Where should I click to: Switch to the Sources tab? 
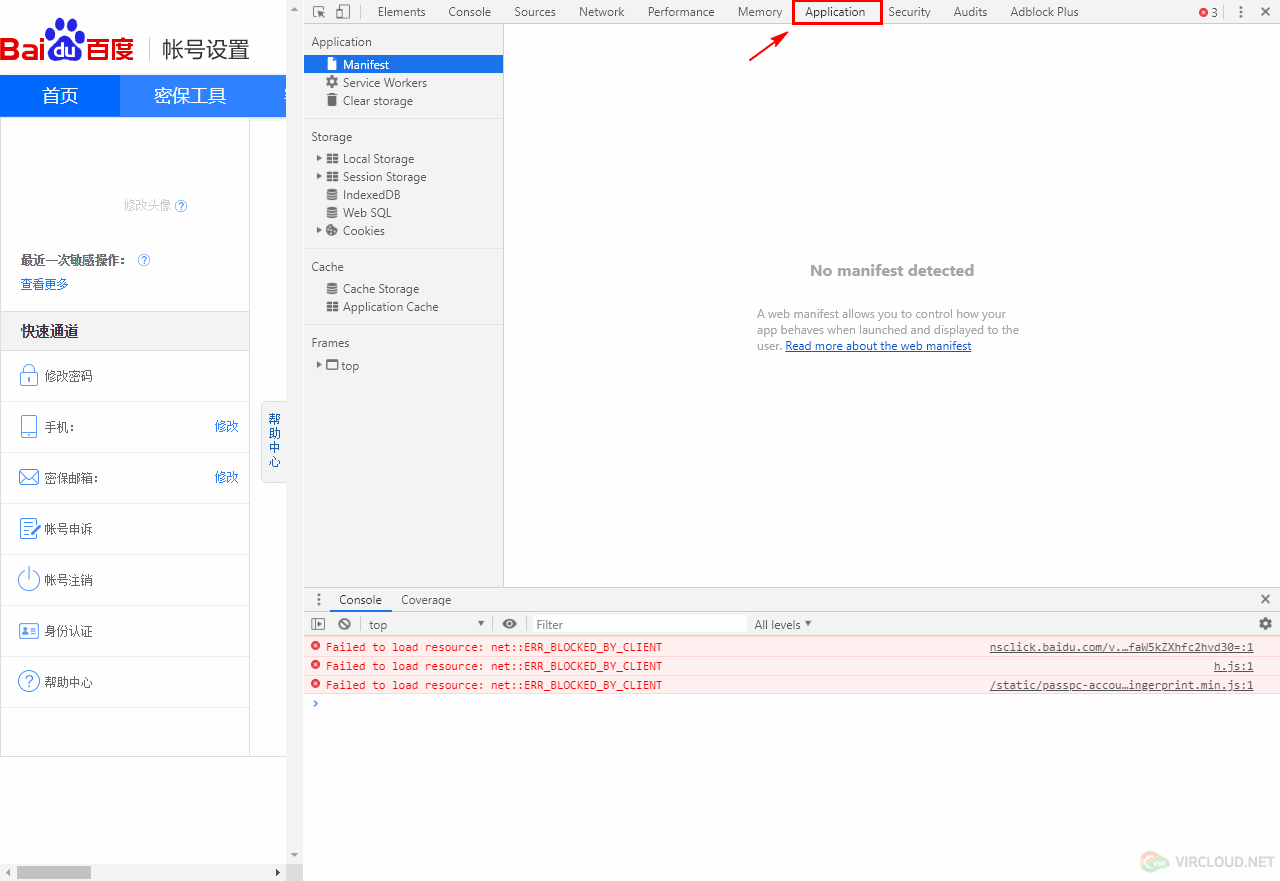535,12
